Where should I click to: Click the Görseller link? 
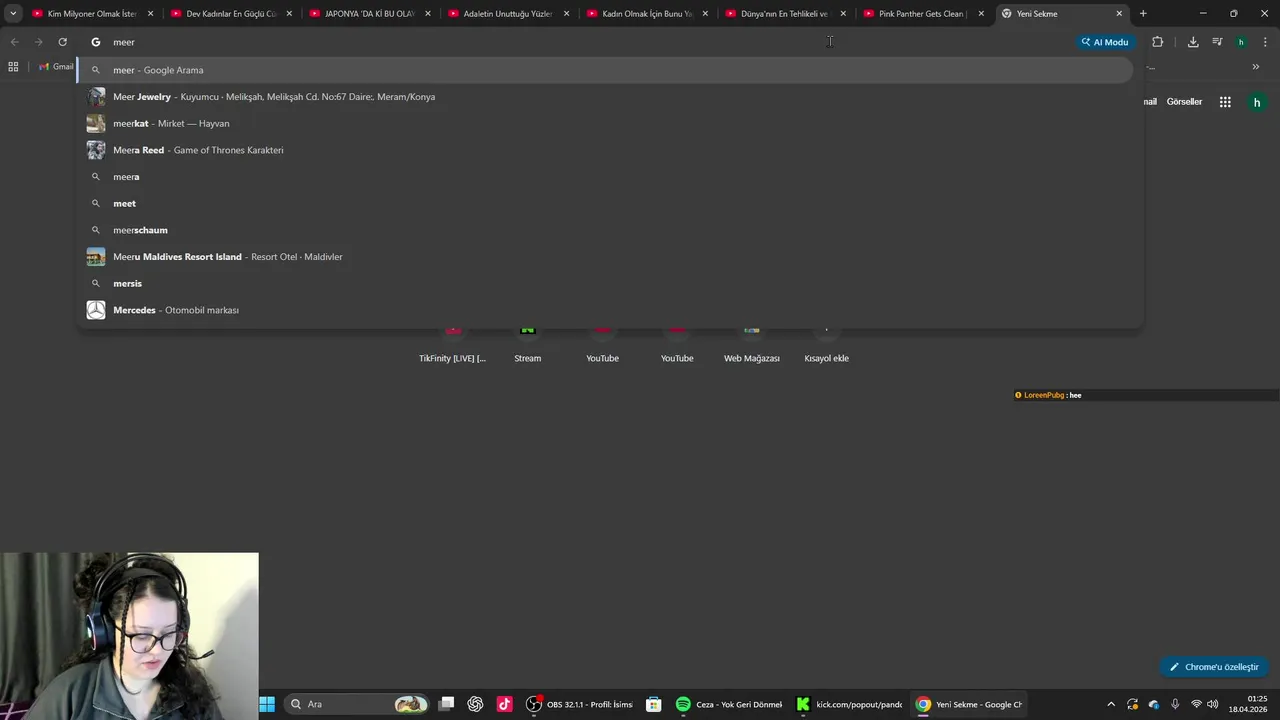pos(1184,102)
